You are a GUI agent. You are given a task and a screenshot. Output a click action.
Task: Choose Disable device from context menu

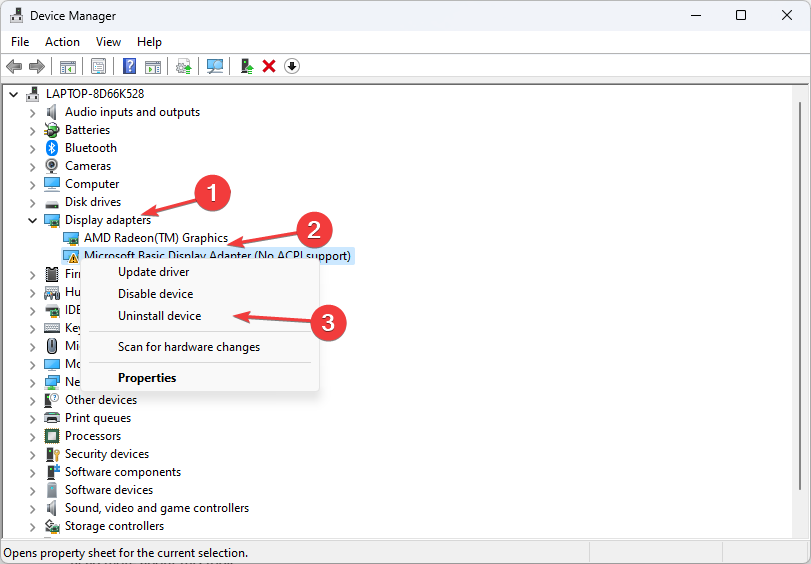pyautogui.click(x=200, y=294)
